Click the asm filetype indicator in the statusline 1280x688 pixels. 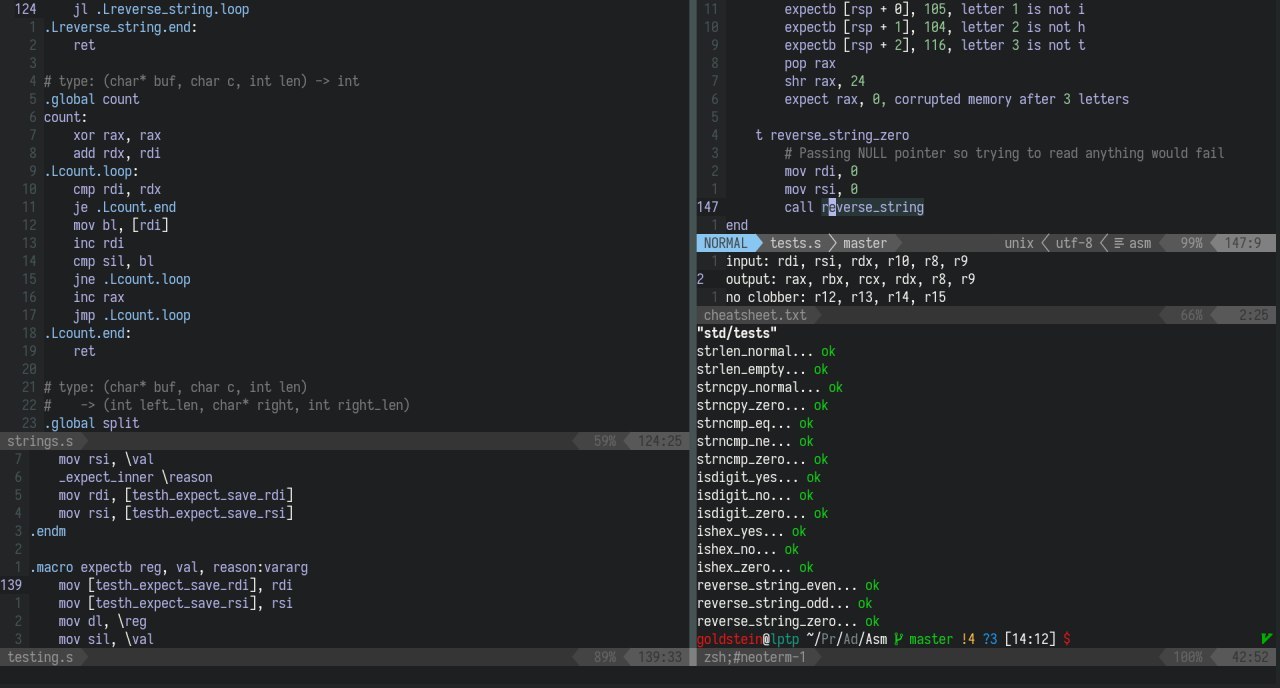point(1132,243)
